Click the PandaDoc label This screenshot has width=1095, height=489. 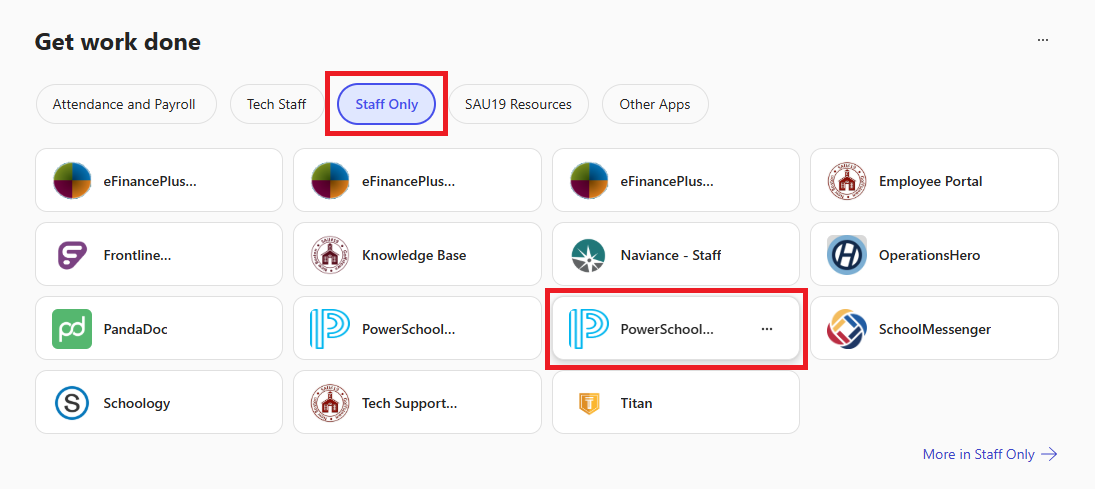coord(135,329)
